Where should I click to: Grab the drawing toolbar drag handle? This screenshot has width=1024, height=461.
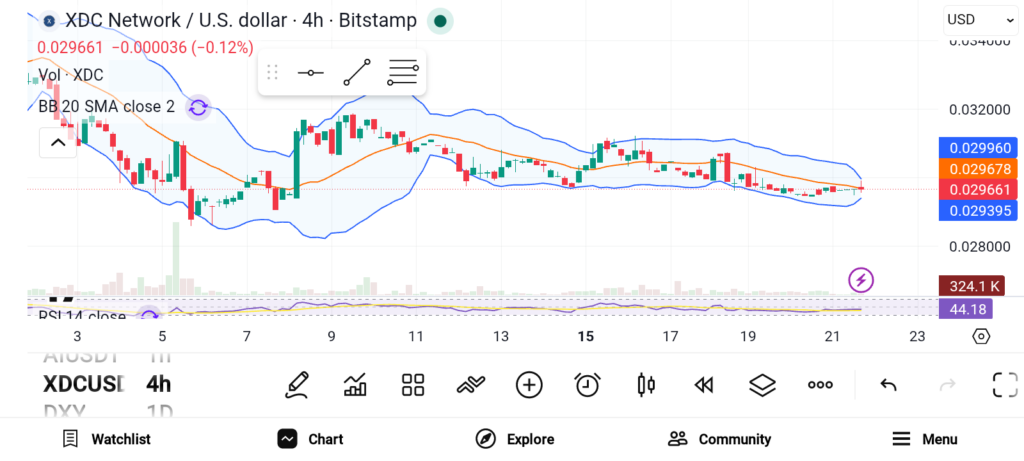click(x=273, y=72)
